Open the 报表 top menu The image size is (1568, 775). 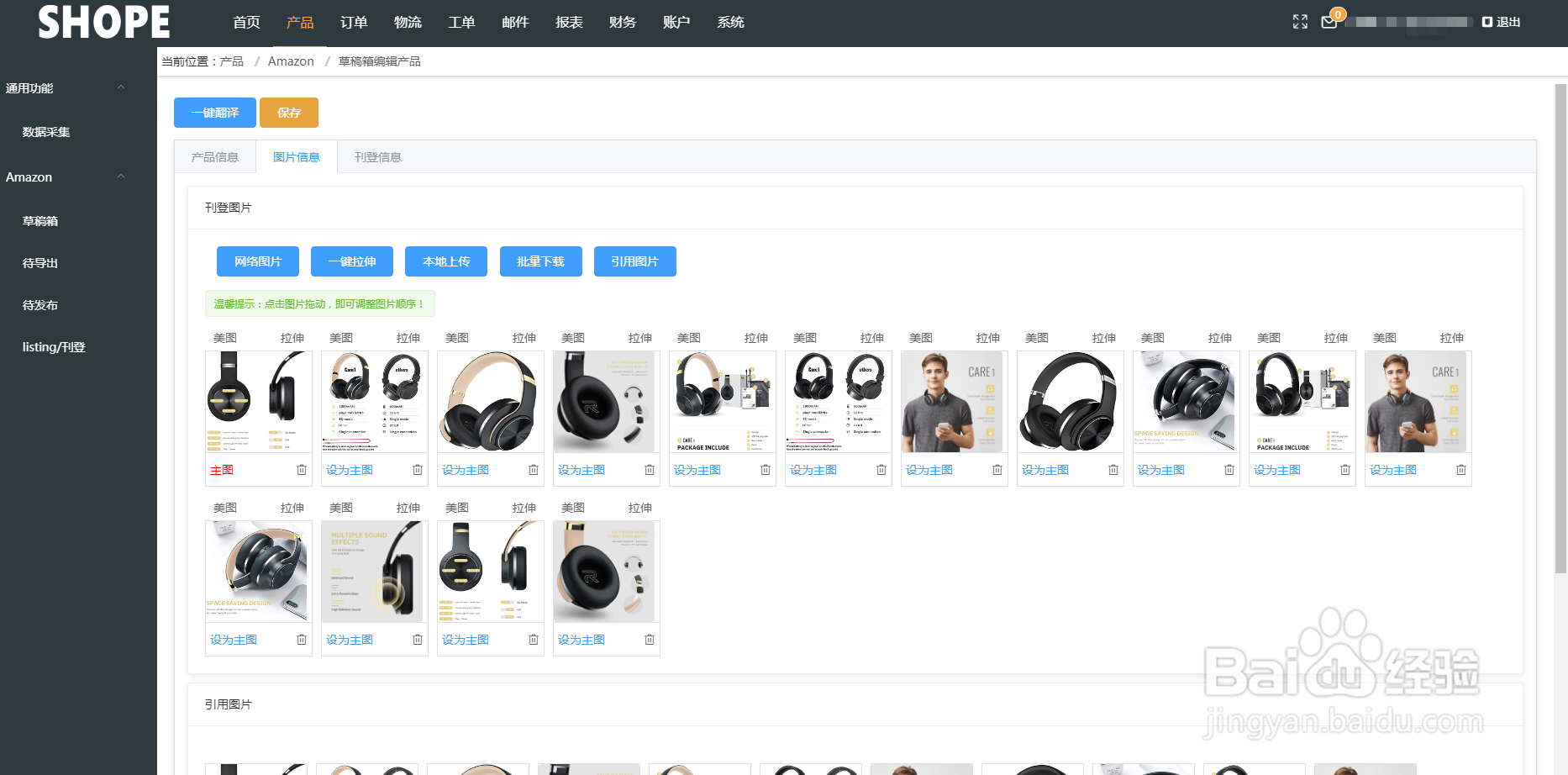point(569,23)
